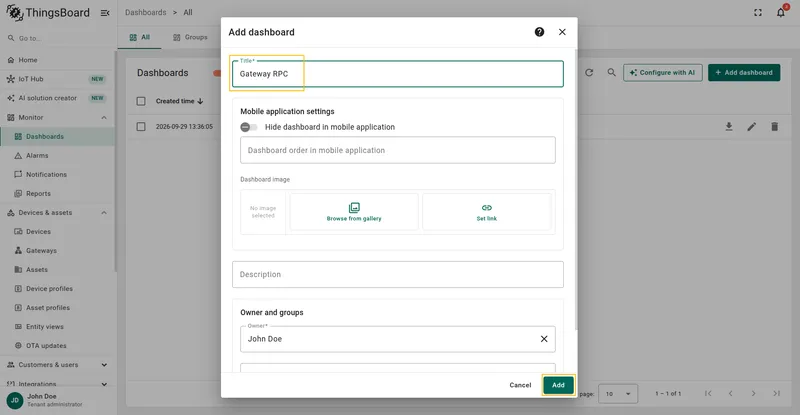The image size is (800, 415).
Task: Toggle Hide dashboard in mobile application
Action: click(249, 127)
